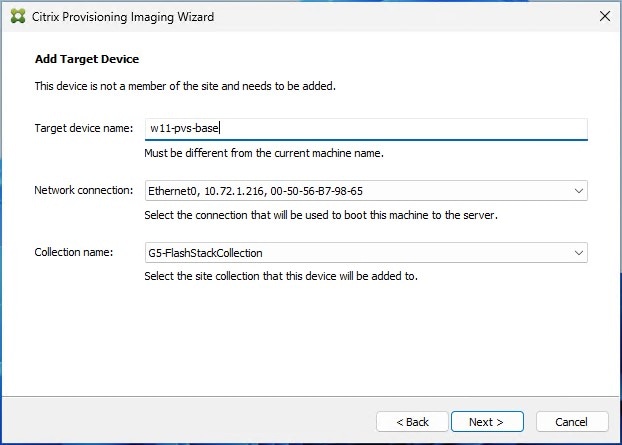Proceed with the Next button
Image resolution: width=622 pixels, height=445 pixels.
pos(487,422)
